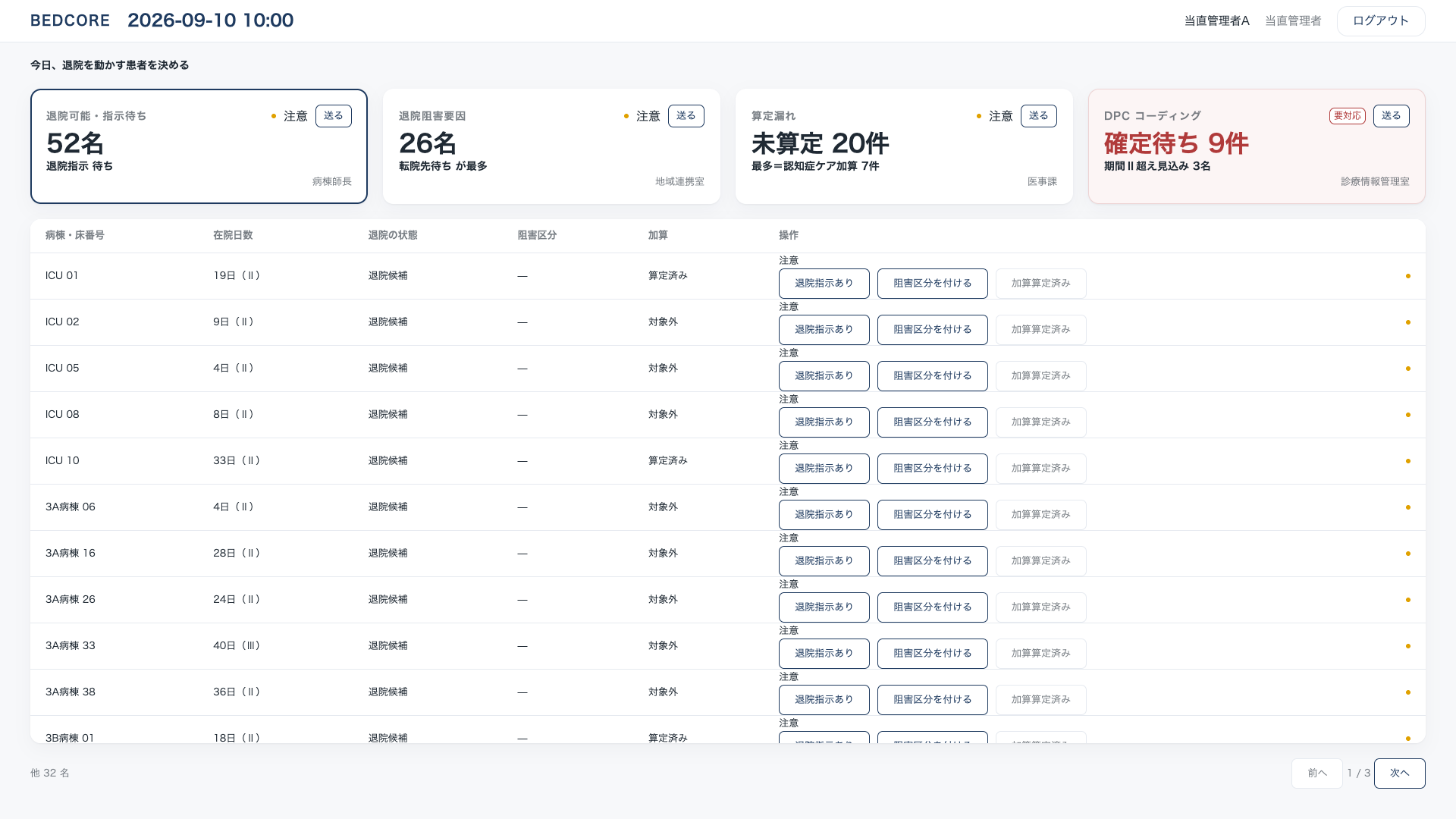Click the 他 32 名 footer text
Viewport: 1456px width, 819px height.
(x=50, y=773)
